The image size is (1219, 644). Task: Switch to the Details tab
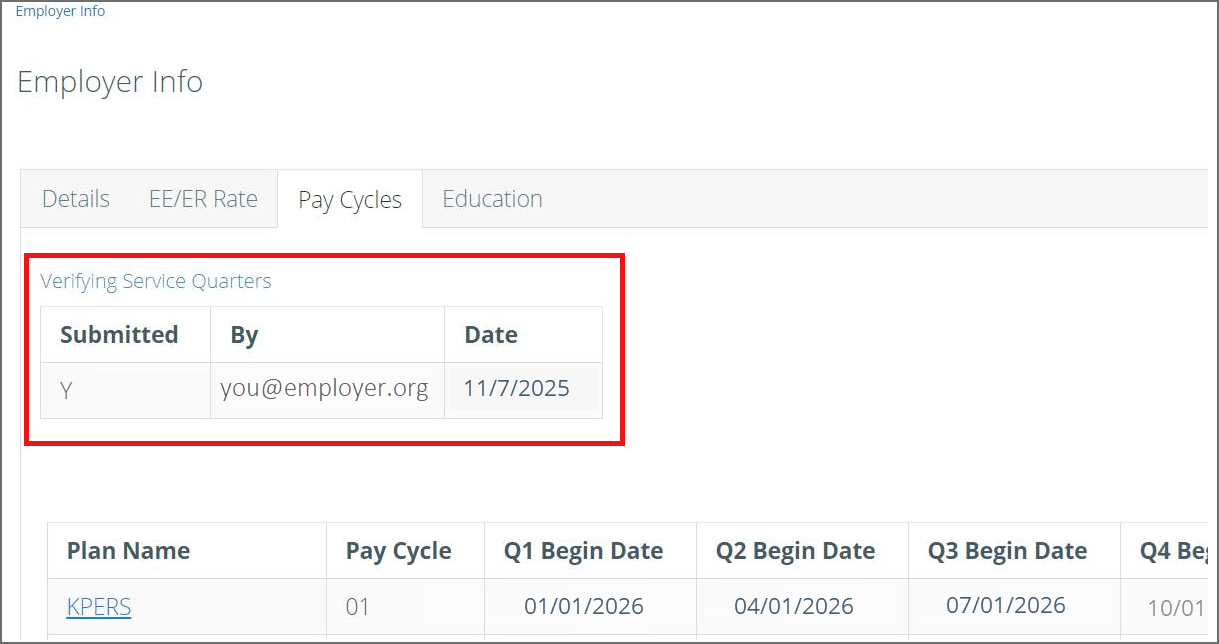click(x=76, y=199)
